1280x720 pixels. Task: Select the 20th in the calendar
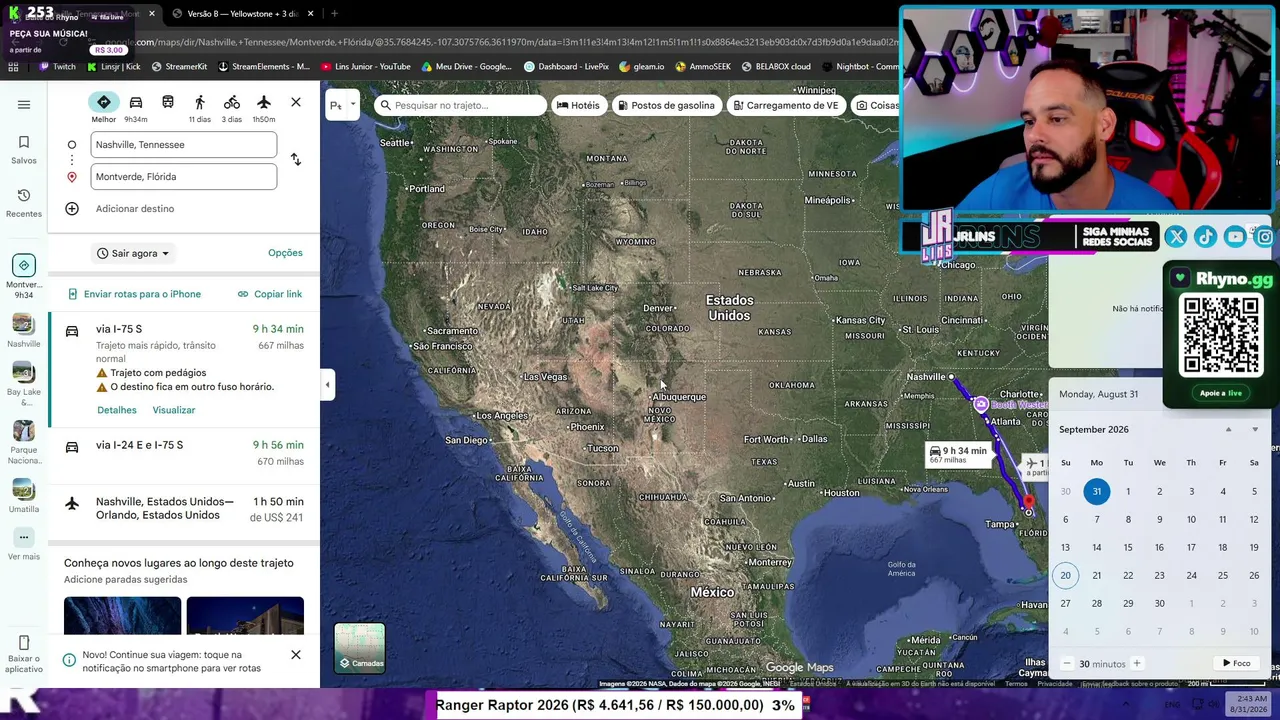click(1065, 575)
